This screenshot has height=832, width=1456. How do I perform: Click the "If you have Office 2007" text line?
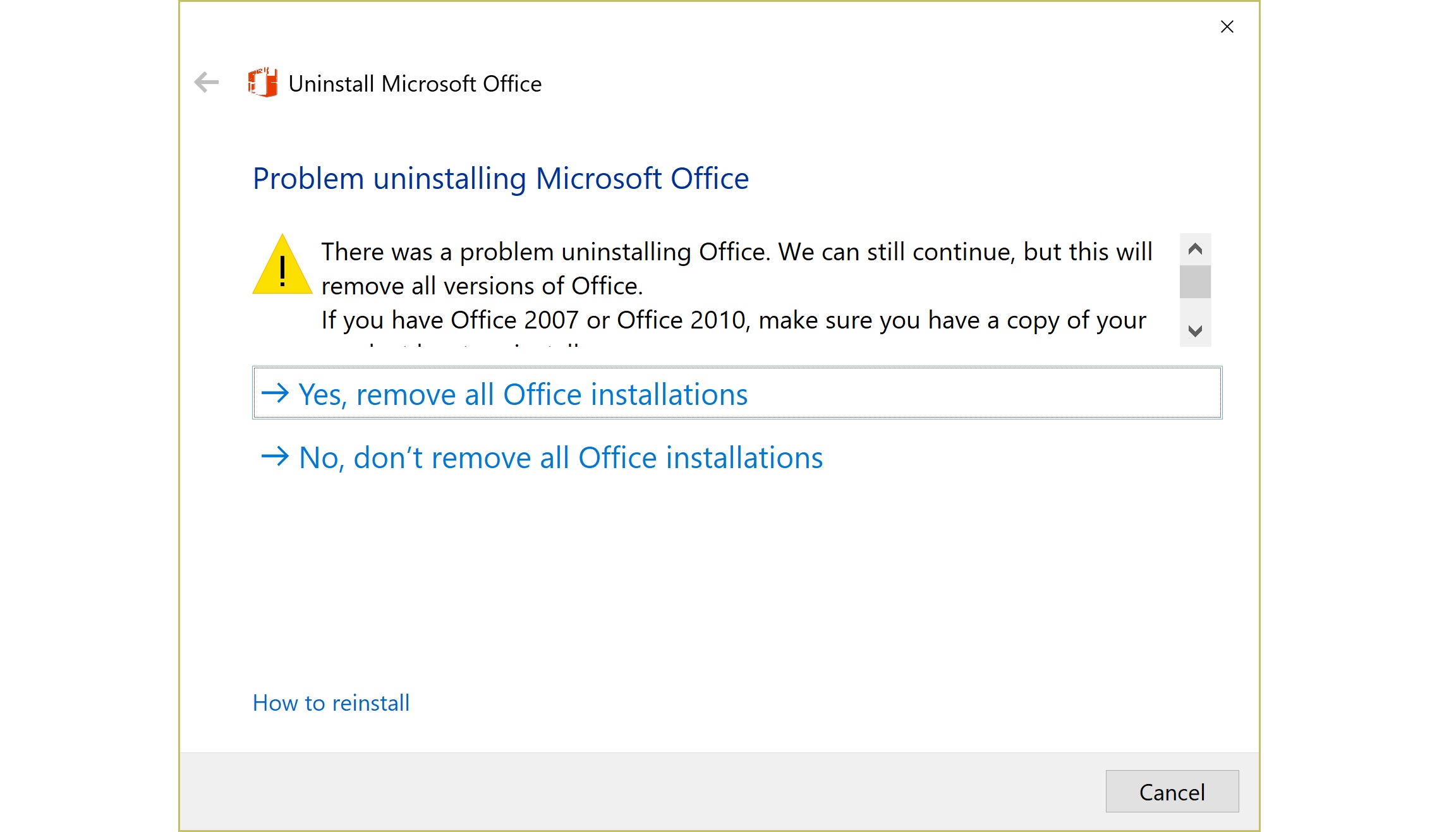tap(733, 320)
